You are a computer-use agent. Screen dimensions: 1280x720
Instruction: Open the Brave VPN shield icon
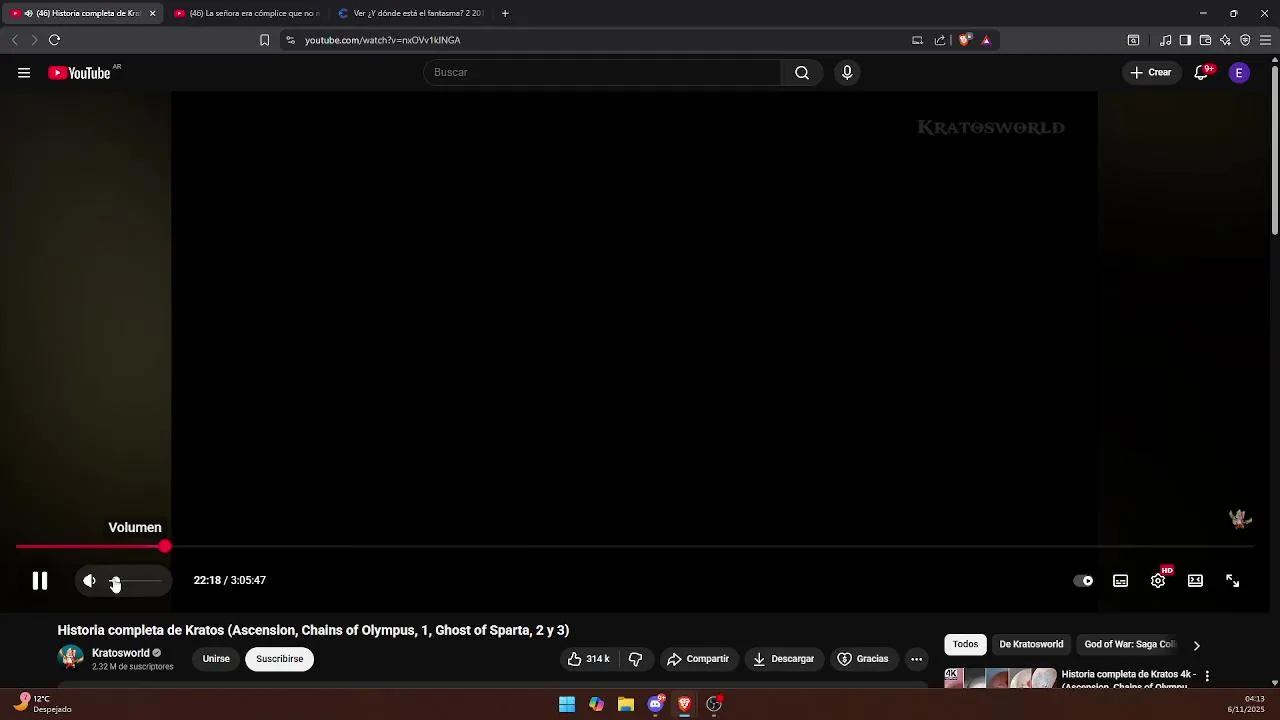(x=1245, y=40)
